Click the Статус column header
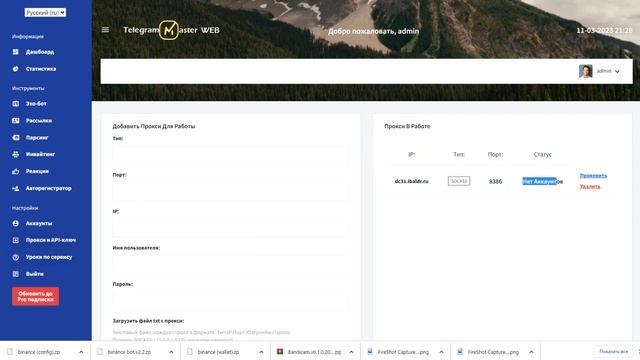The image size is (640, 360). coord(542,154)
